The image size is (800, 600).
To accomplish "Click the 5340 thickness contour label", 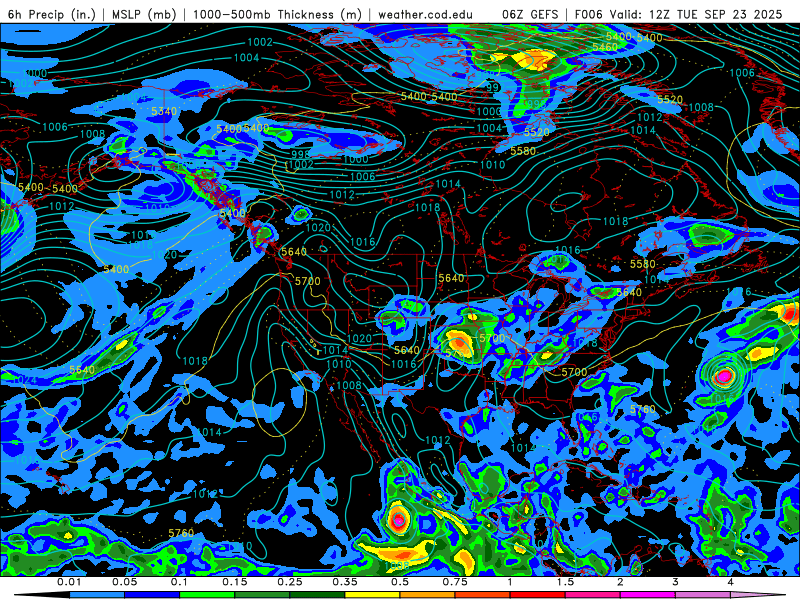I will [164, 111].
